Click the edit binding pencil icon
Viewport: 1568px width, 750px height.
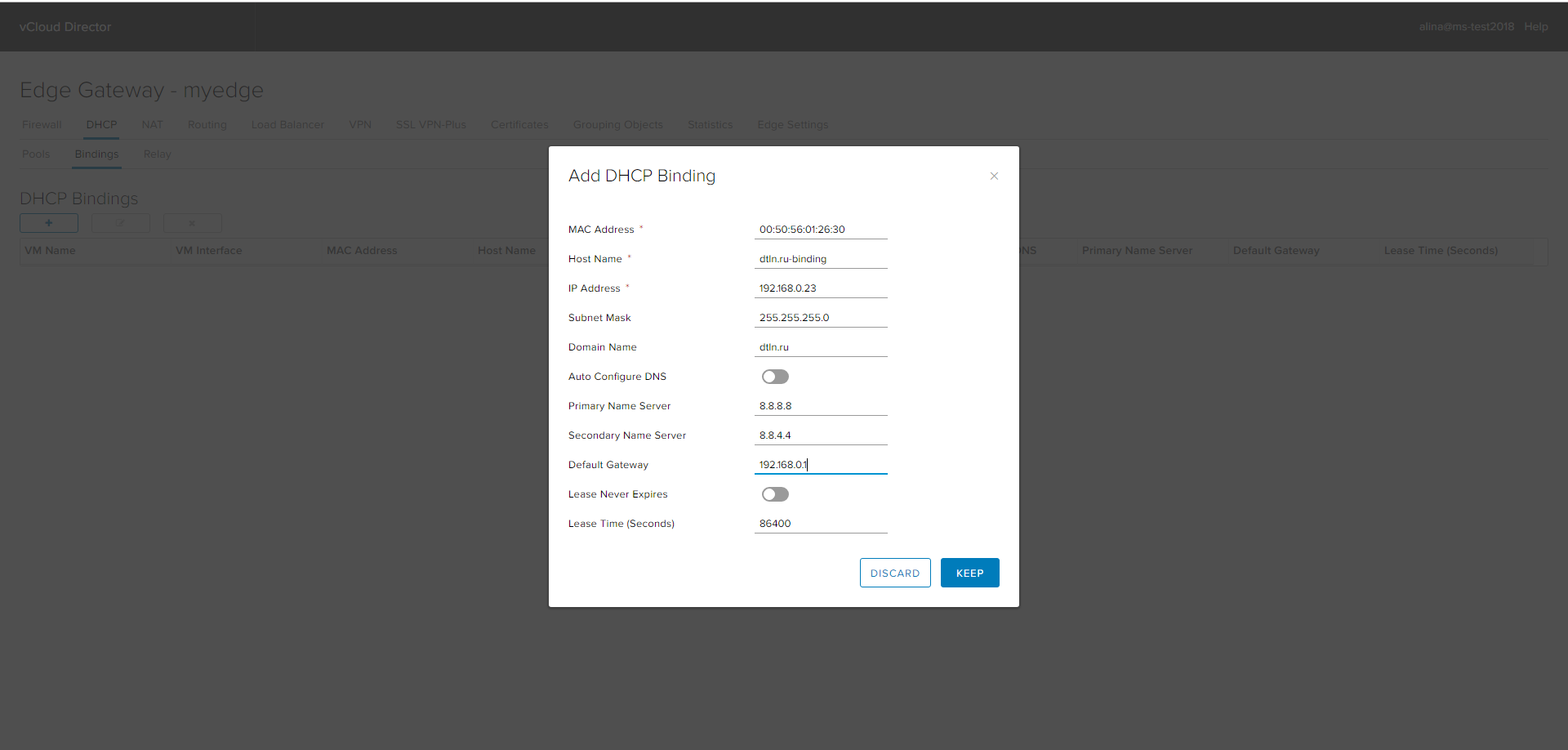120,222
